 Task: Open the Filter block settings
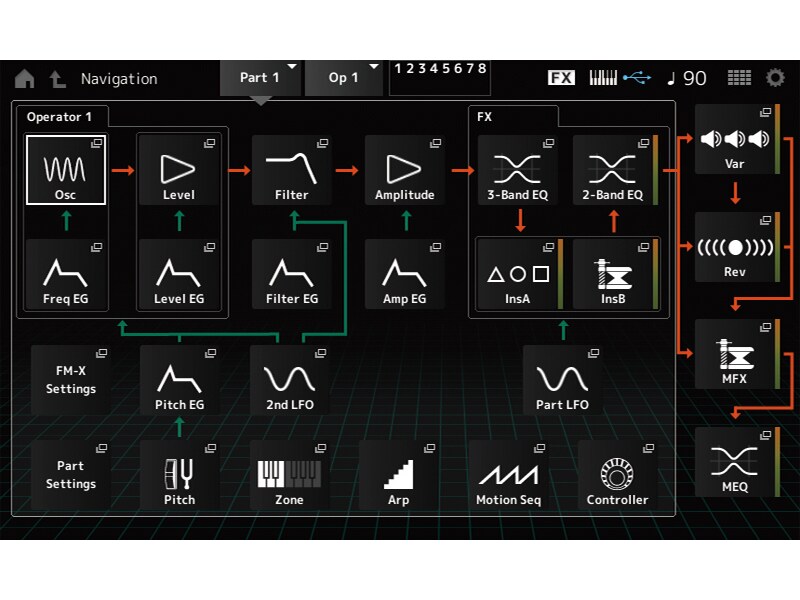tap(292, 170)
